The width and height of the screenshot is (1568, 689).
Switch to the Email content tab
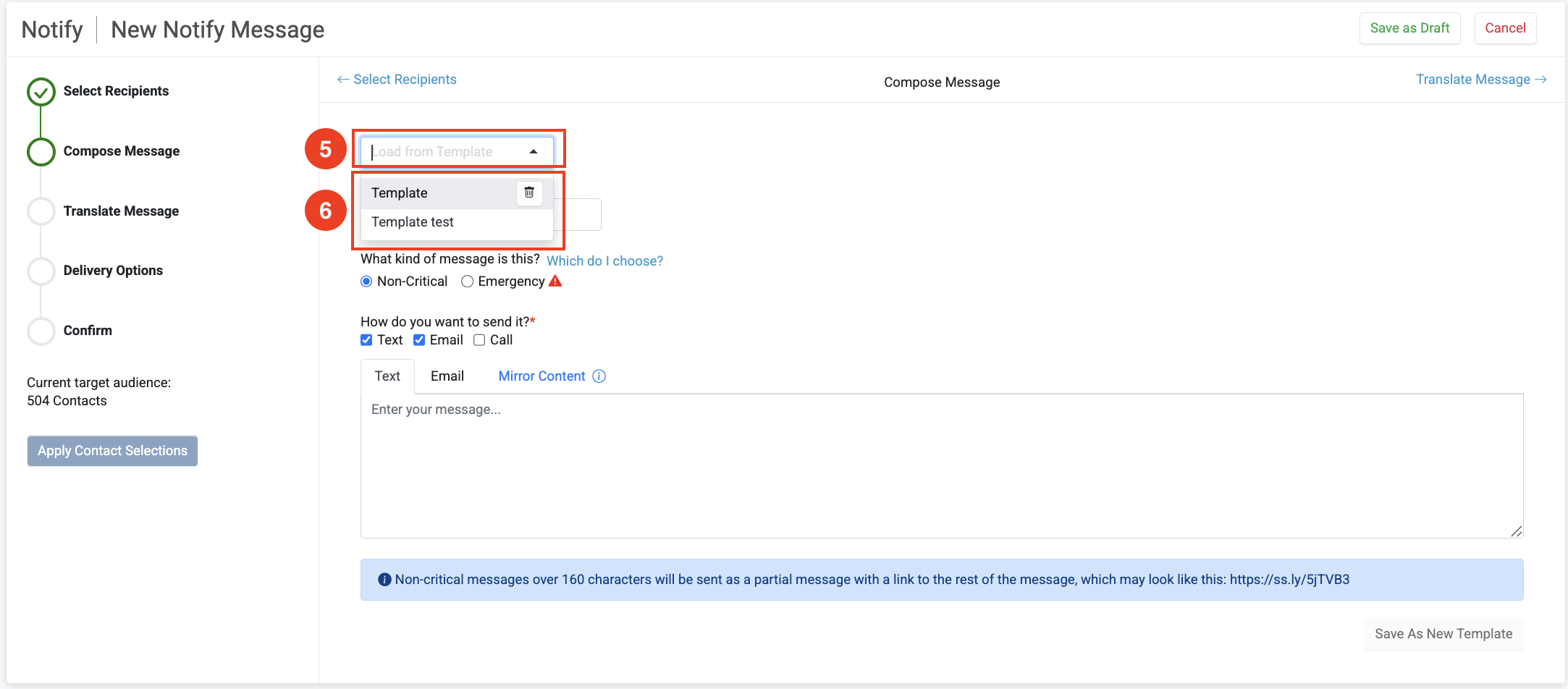tap(447, 376)
